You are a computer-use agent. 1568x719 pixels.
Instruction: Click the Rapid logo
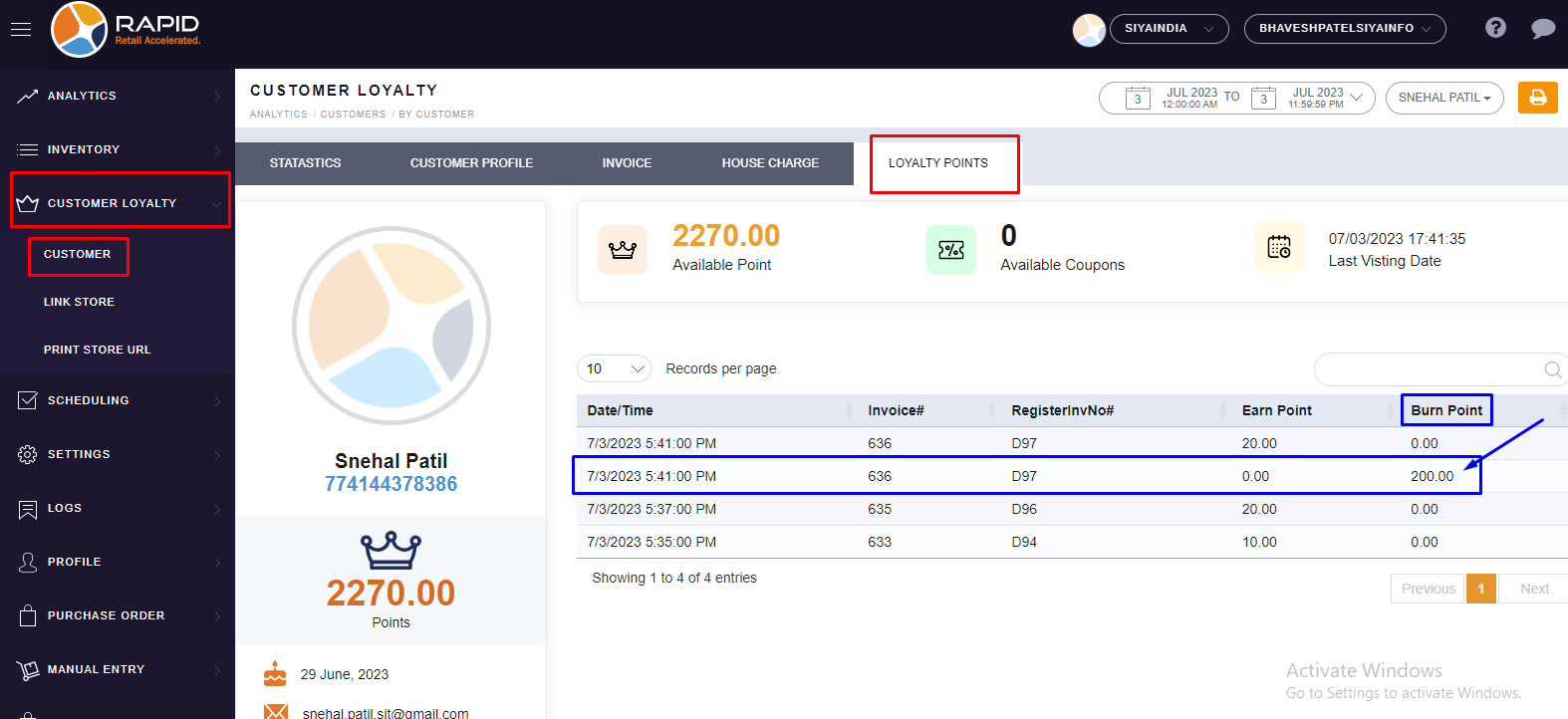click(127, 30)
